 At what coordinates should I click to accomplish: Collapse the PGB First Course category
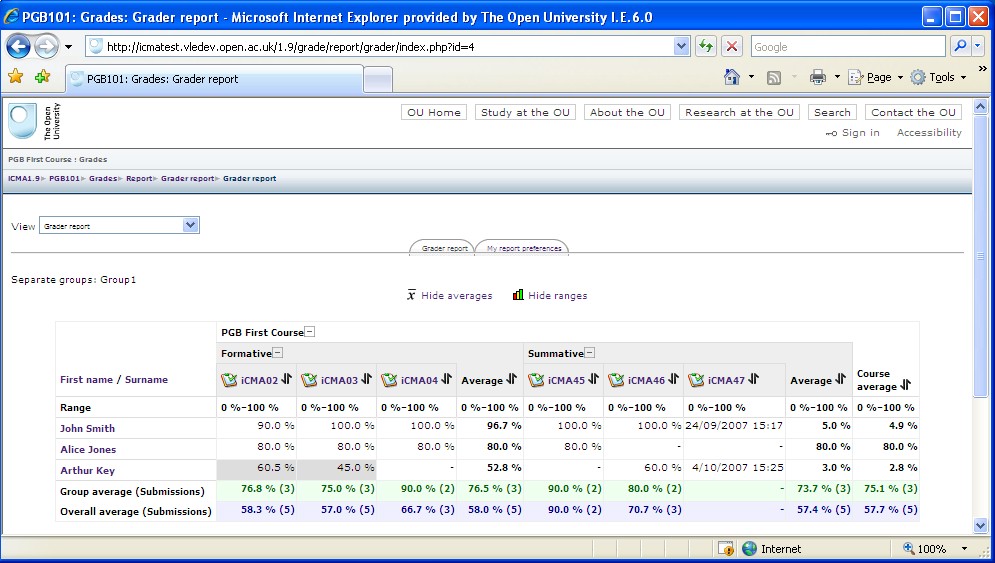click(310, 332)
